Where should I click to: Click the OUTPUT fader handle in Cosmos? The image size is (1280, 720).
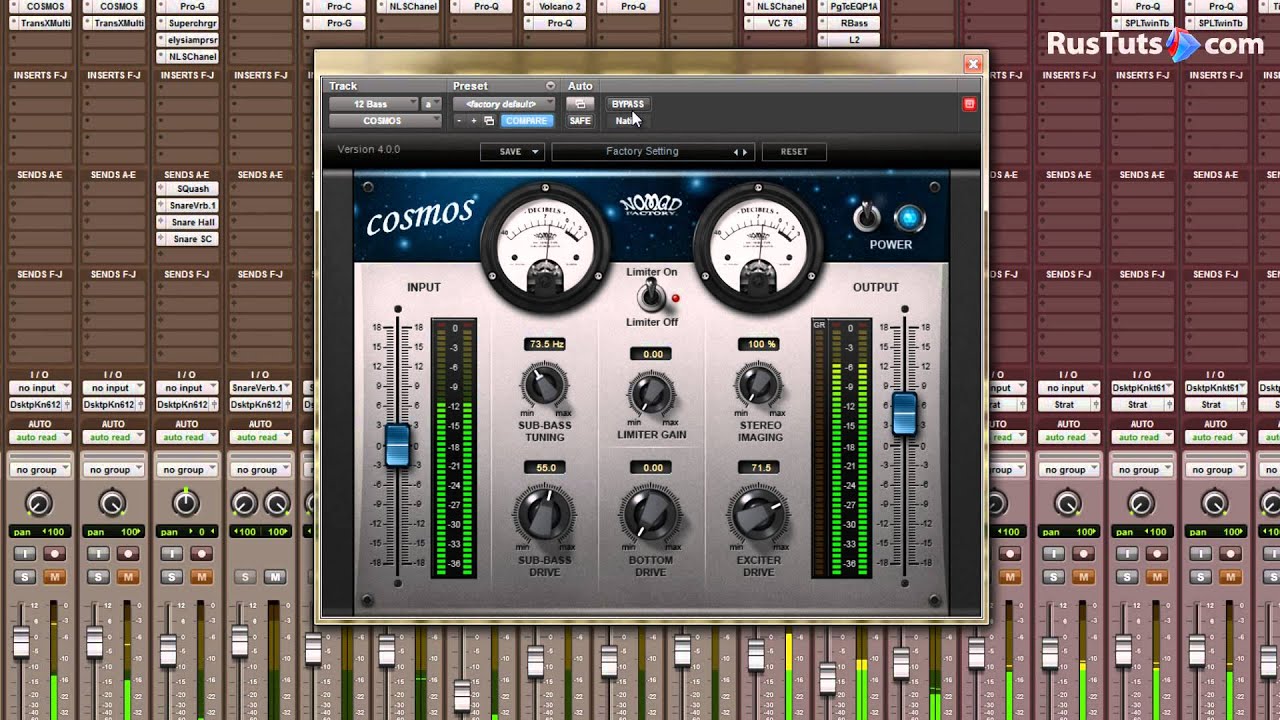click(905, 414)
